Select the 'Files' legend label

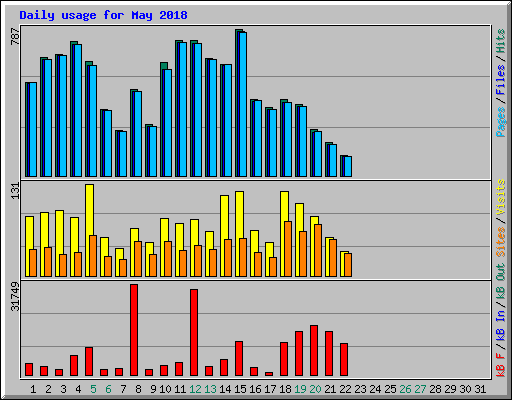tap(501, 80)
